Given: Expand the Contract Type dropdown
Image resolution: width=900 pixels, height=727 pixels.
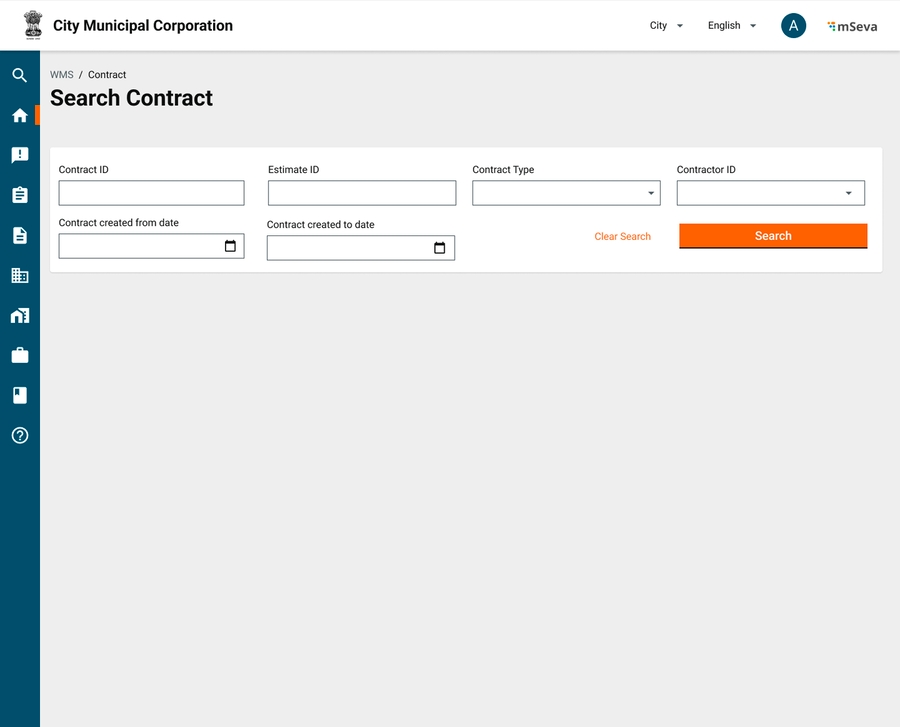Looking at the screenshot, I should pos(651,193).
